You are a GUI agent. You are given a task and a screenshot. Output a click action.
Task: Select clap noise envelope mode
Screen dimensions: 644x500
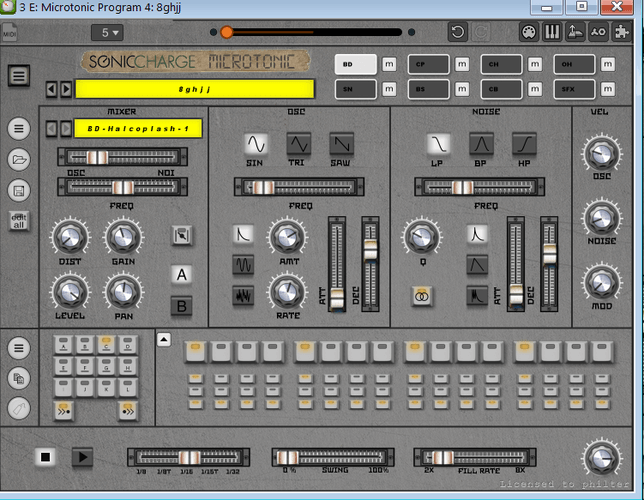point(477,295)
